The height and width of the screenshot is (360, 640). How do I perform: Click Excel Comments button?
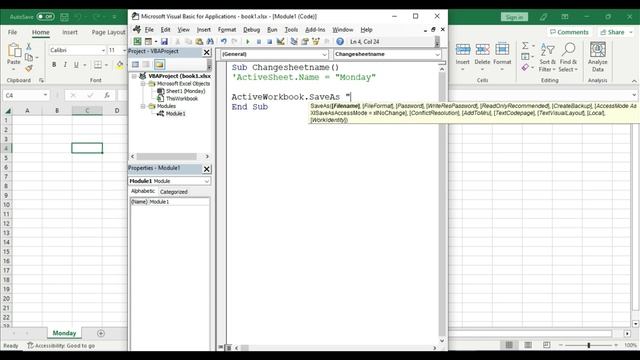569,32
